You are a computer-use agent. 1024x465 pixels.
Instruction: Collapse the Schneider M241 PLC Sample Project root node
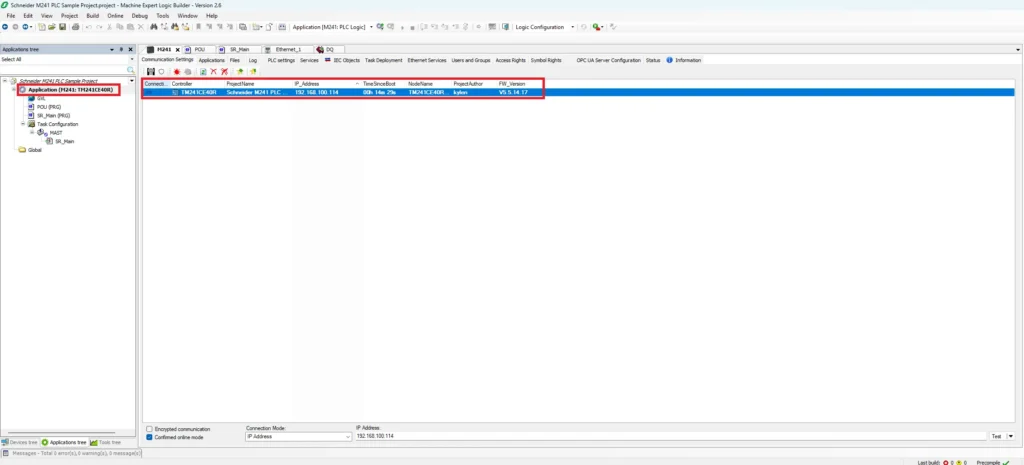(x=5, y=81)
